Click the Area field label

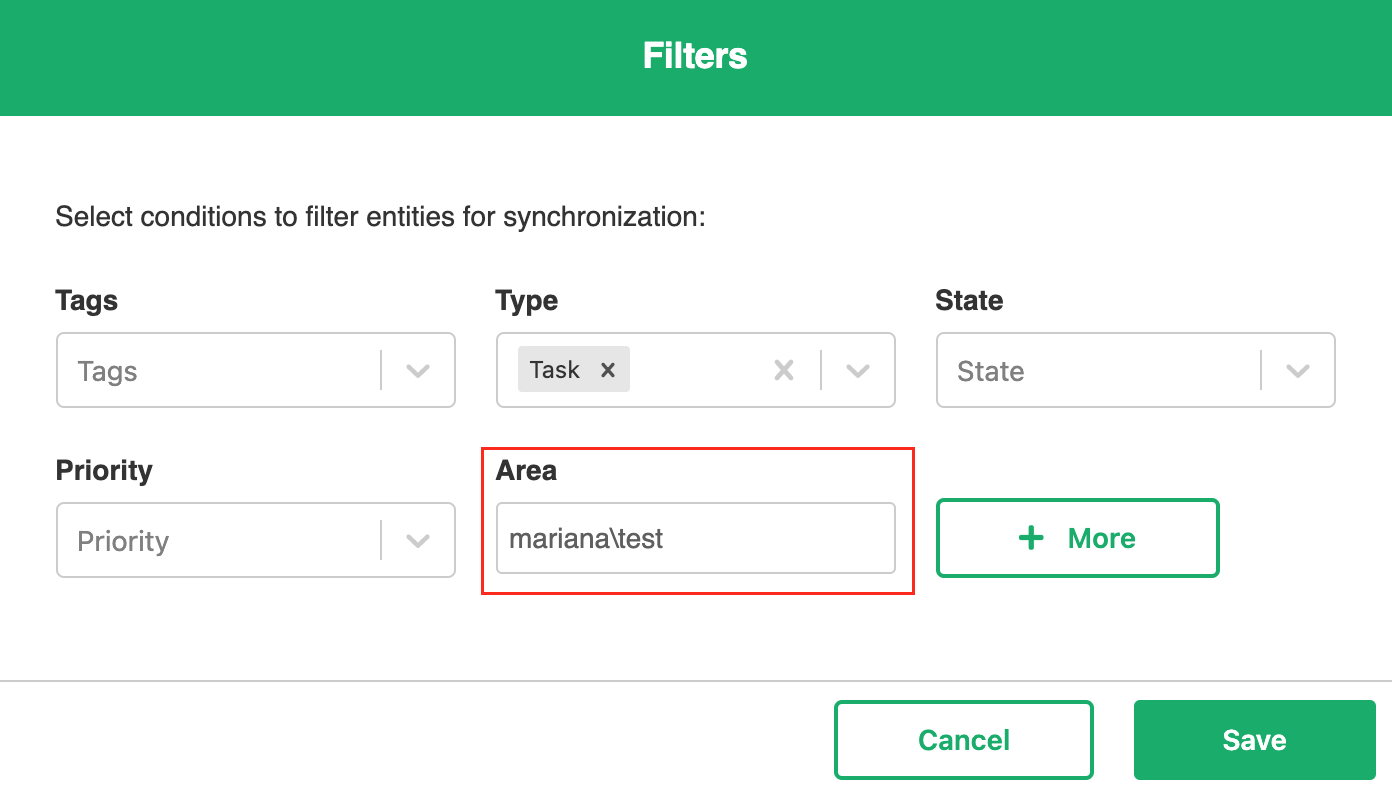coord(526,470)
